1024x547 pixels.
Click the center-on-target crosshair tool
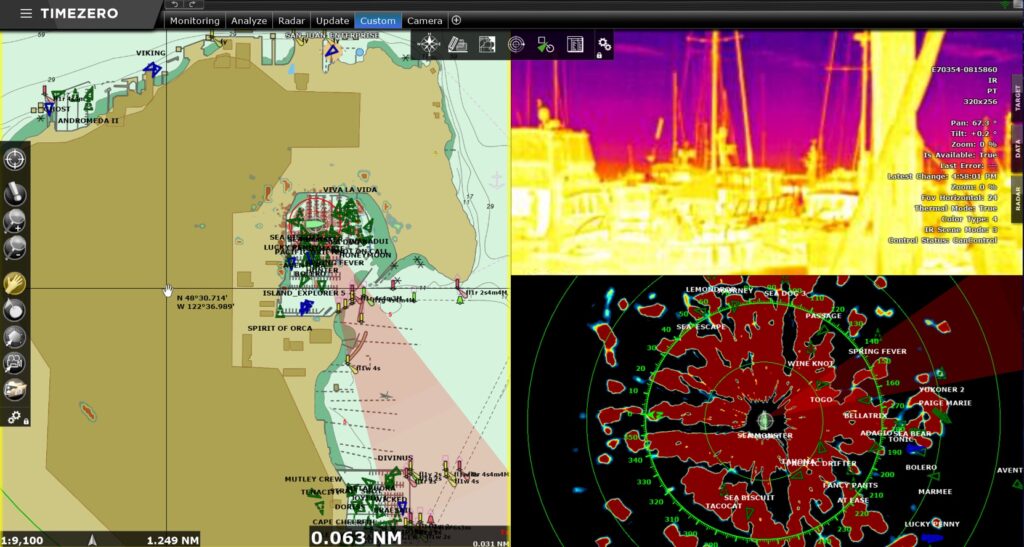pos(14,159)
